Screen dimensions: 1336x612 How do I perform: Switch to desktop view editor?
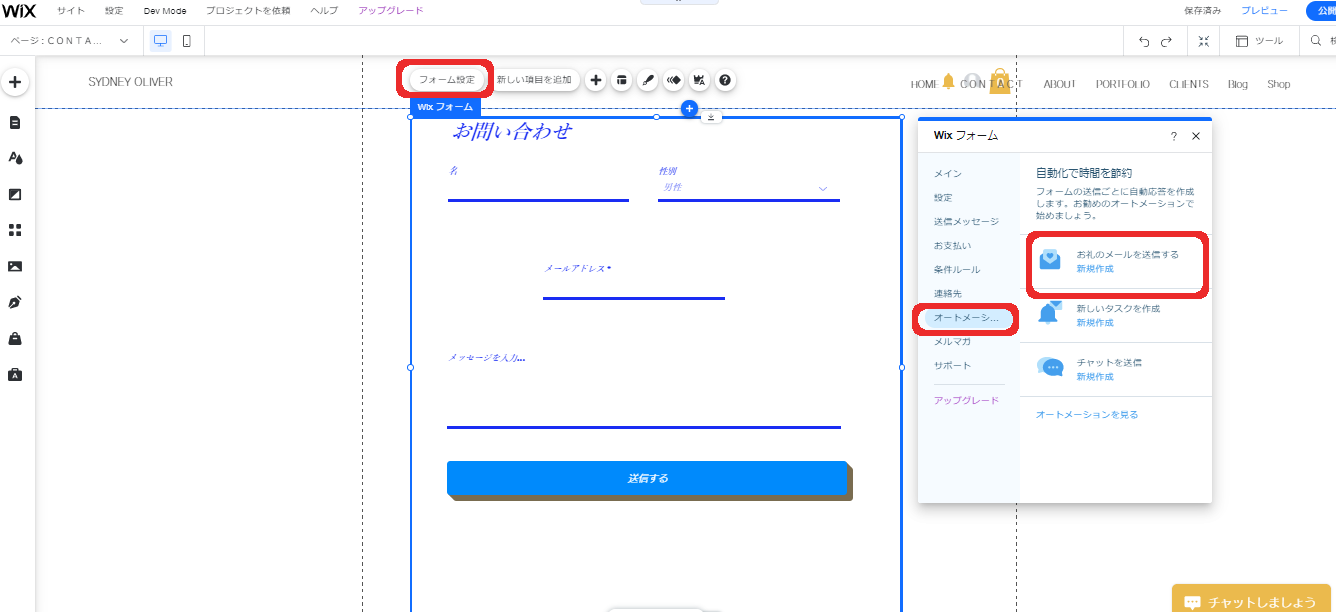[160, 41]
